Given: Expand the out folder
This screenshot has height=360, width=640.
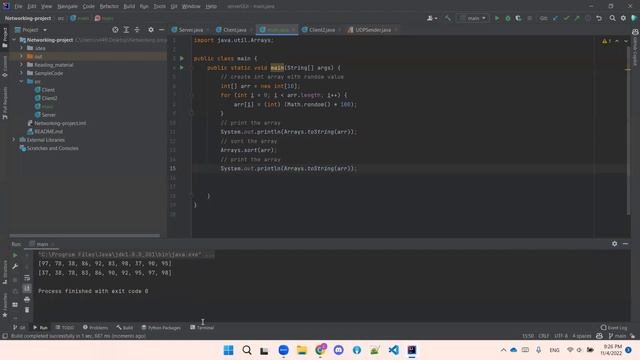Looking at the screenshot, I should coord(22,56).
